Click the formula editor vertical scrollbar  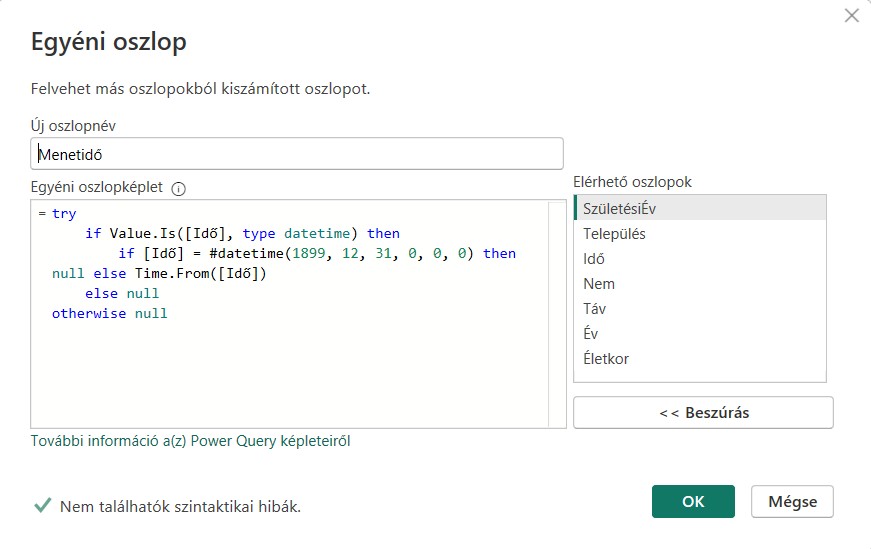(557, 314)
